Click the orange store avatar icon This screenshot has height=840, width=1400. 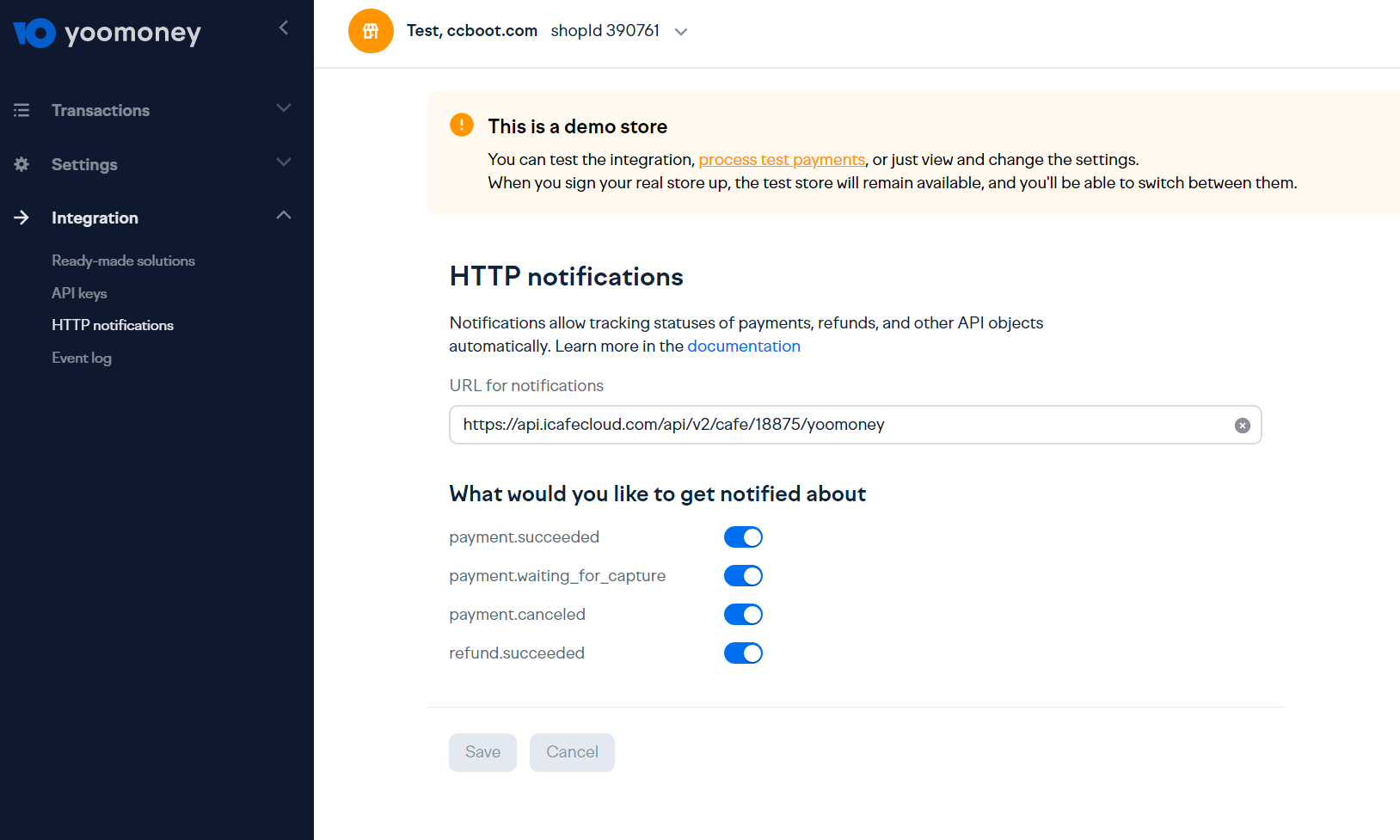[x=371, y=31]
